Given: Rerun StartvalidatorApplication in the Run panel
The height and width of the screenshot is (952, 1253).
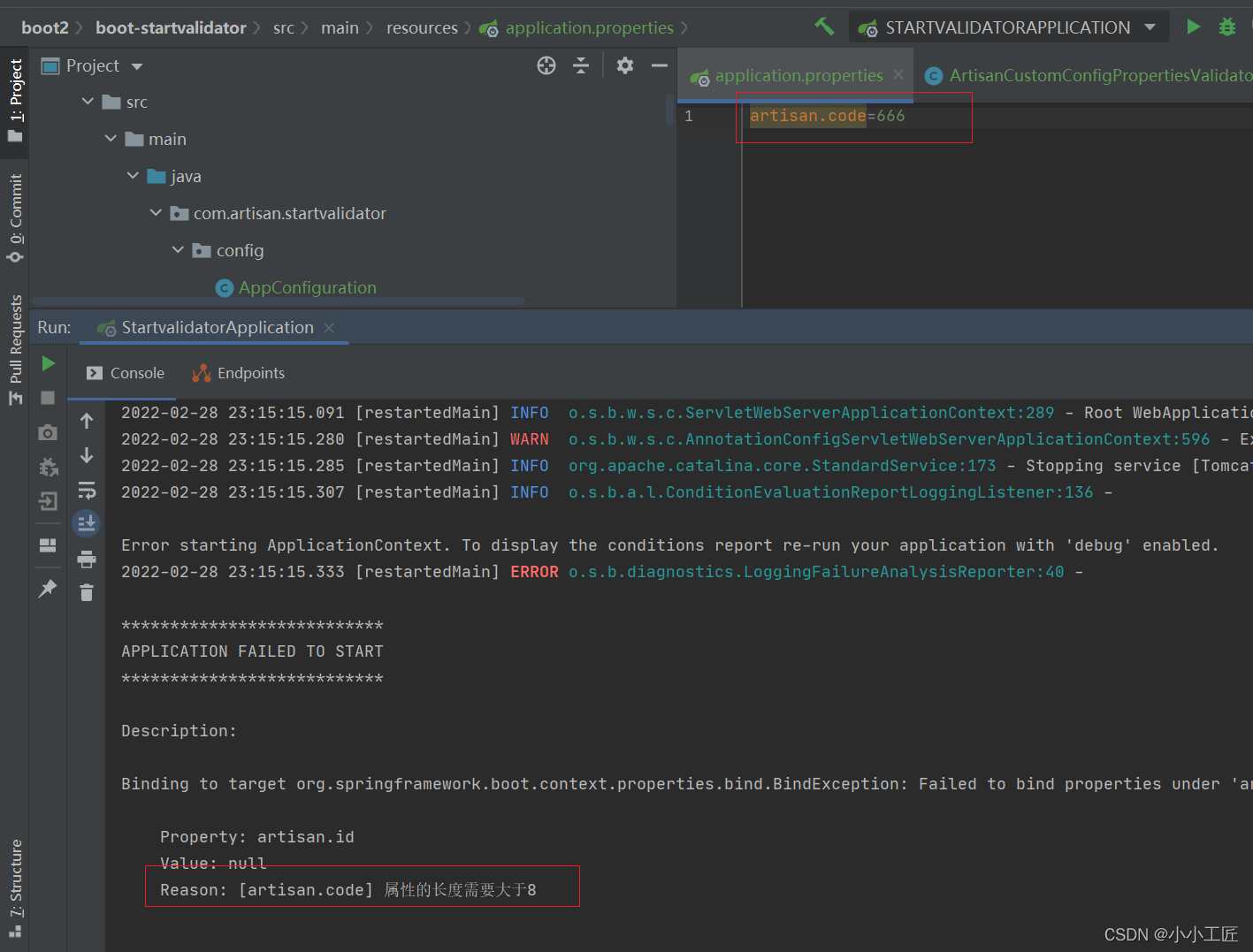Looking at the screenshot, I should click(49, 363).
